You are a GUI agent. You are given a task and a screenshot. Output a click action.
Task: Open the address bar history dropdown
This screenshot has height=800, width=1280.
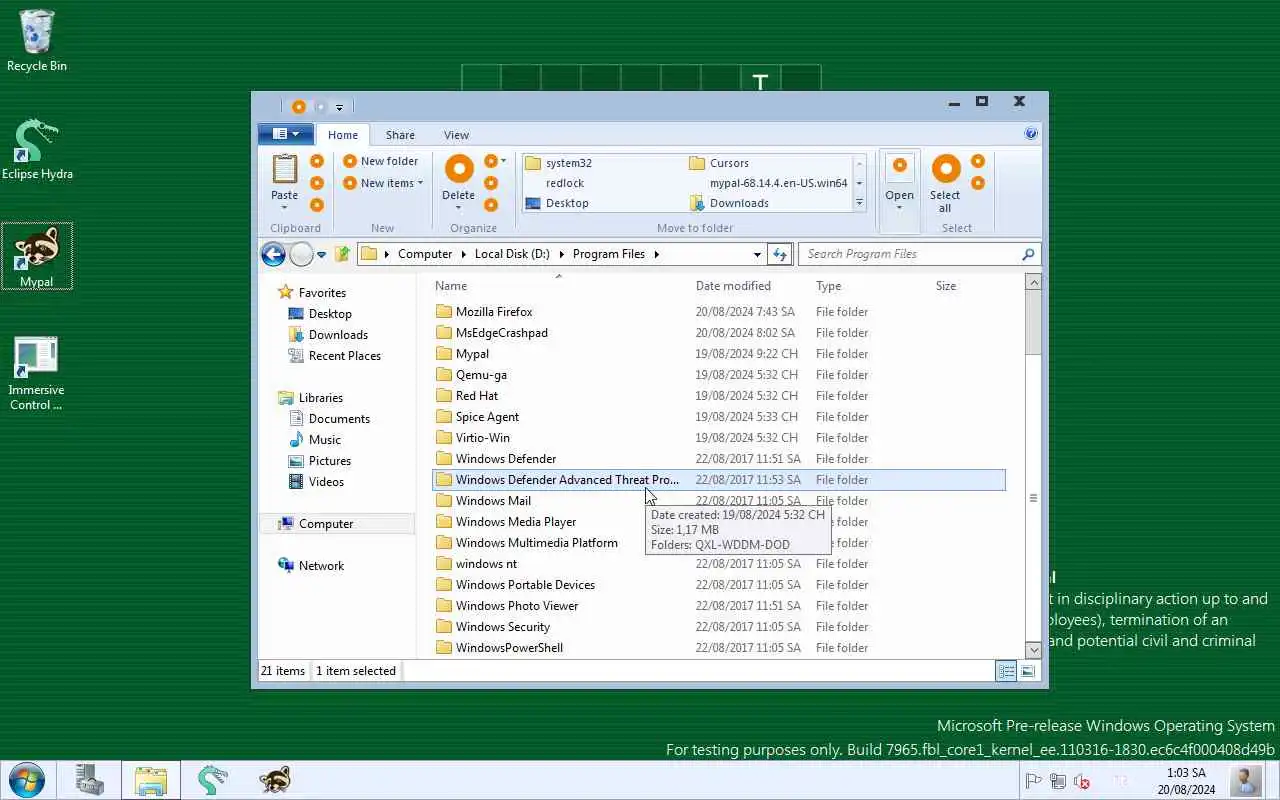pos(757,254)
